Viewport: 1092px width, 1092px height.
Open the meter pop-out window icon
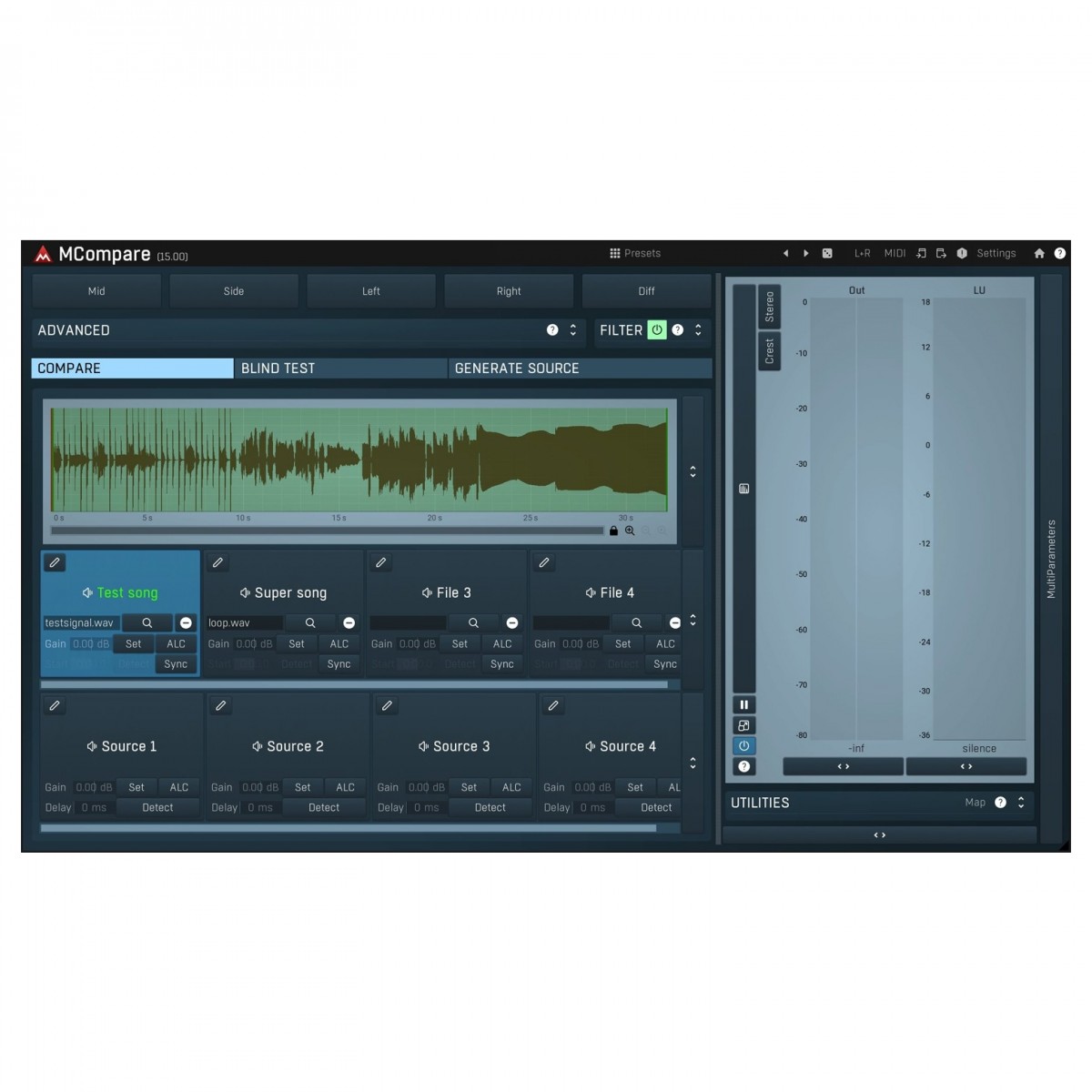tap(743, 725)
